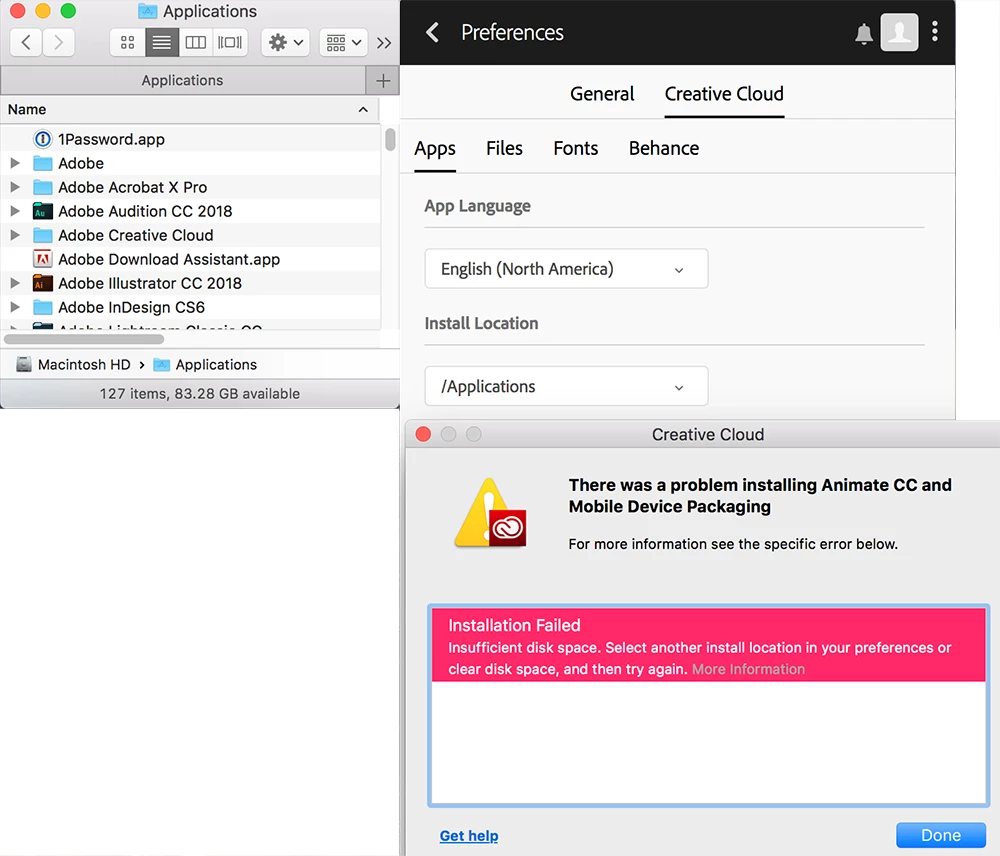Open the Files sub-tab
This screenshot has height=856, width=1000.
(504, 149)
